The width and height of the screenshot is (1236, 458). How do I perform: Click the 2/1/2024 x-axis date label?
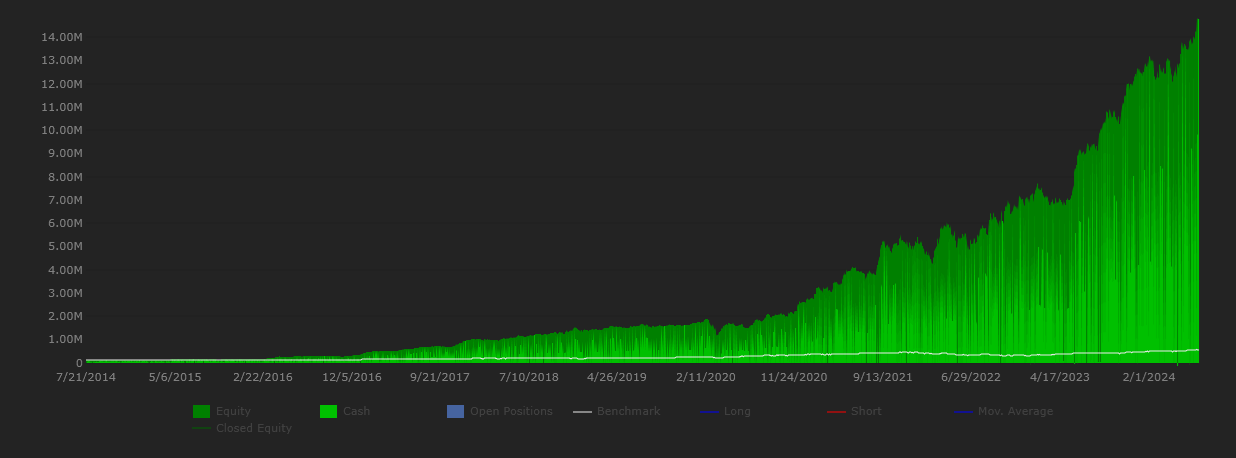1148,377
